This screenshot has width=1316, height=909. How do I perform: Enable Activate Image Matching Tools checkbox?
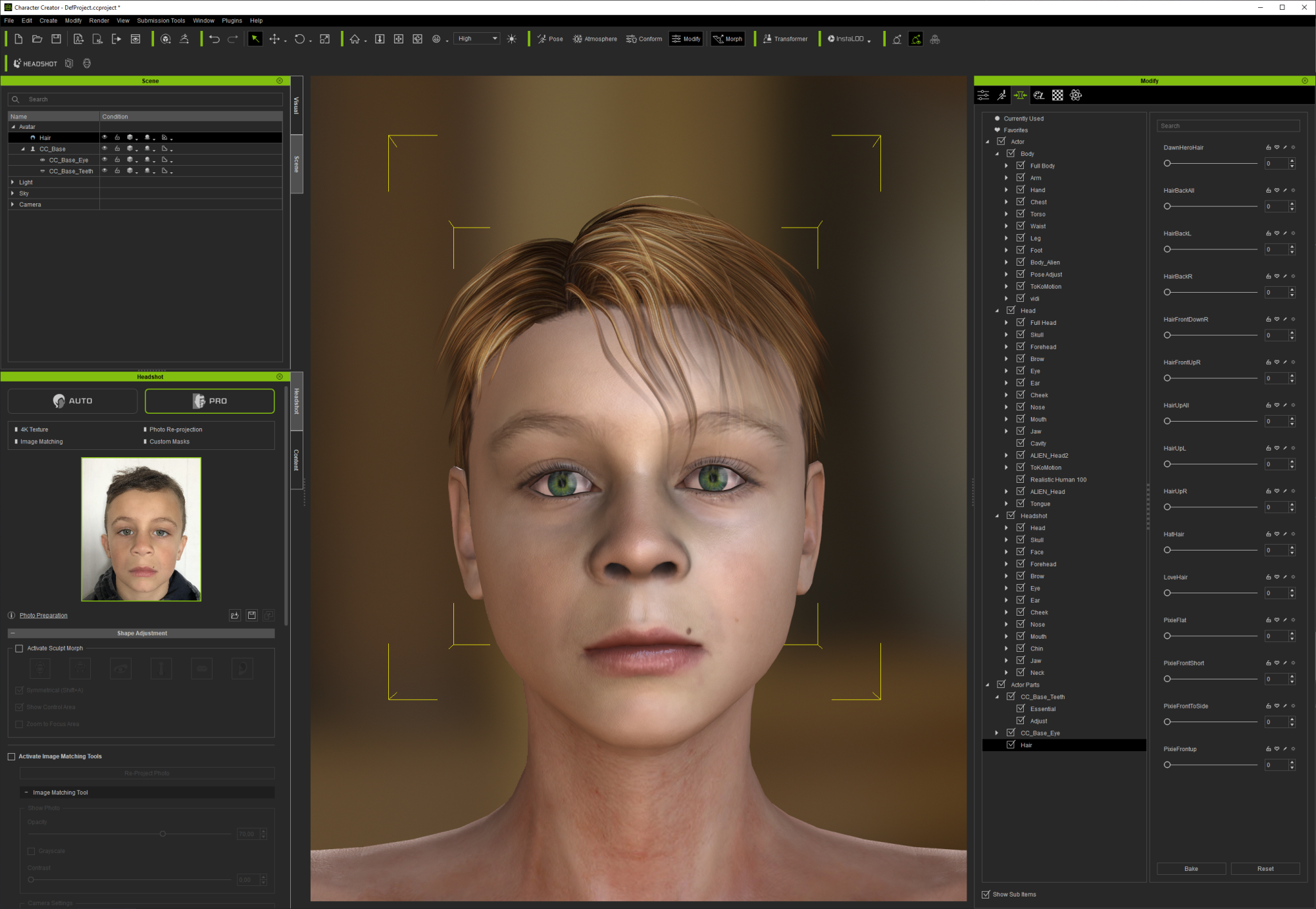(11, 756)
